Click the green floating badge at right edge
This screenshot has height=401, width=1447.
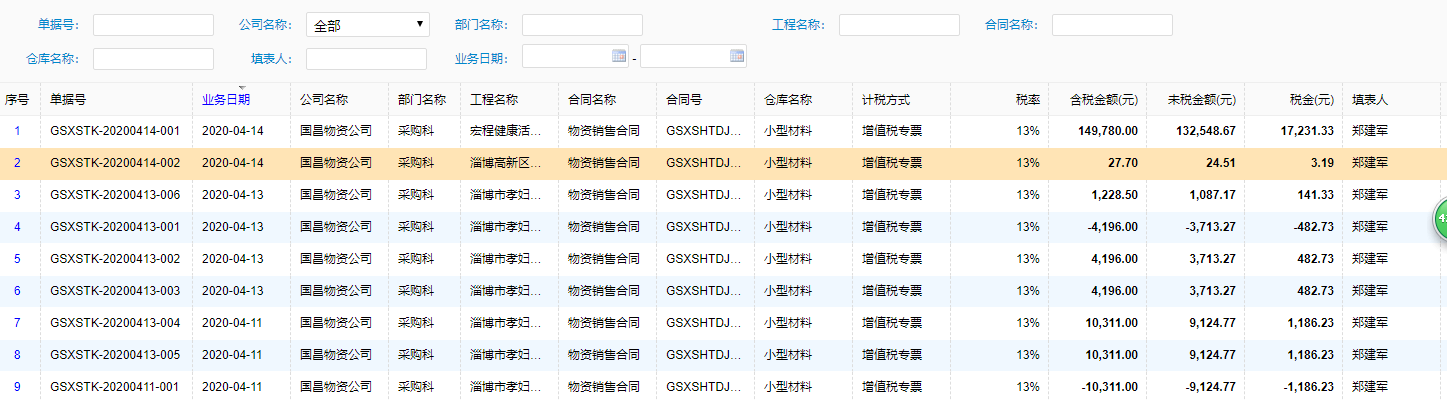(1441, 220)
